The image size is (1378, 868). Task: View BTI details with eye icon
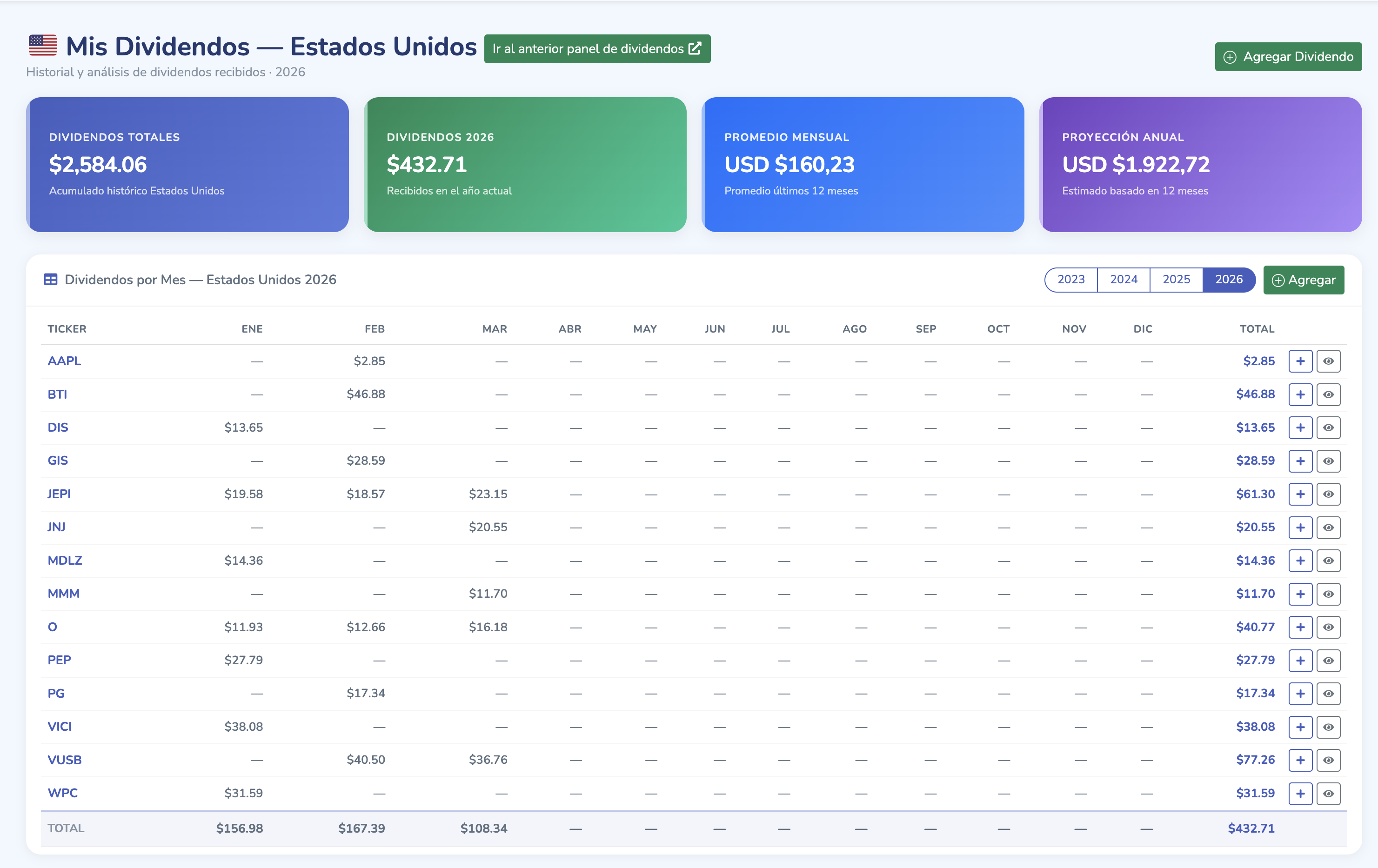[x=1328, y=394]
